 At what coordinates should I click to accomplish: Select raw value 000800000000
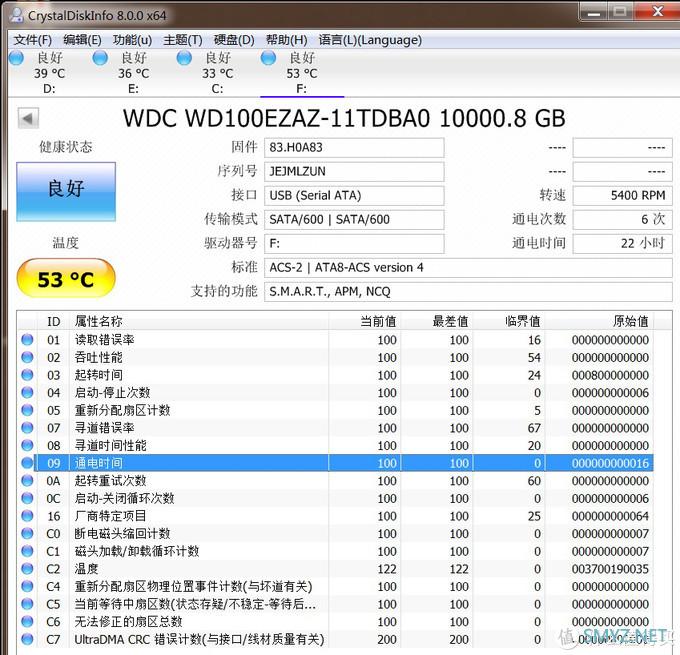pyautogui.click(x=610, y=375)
